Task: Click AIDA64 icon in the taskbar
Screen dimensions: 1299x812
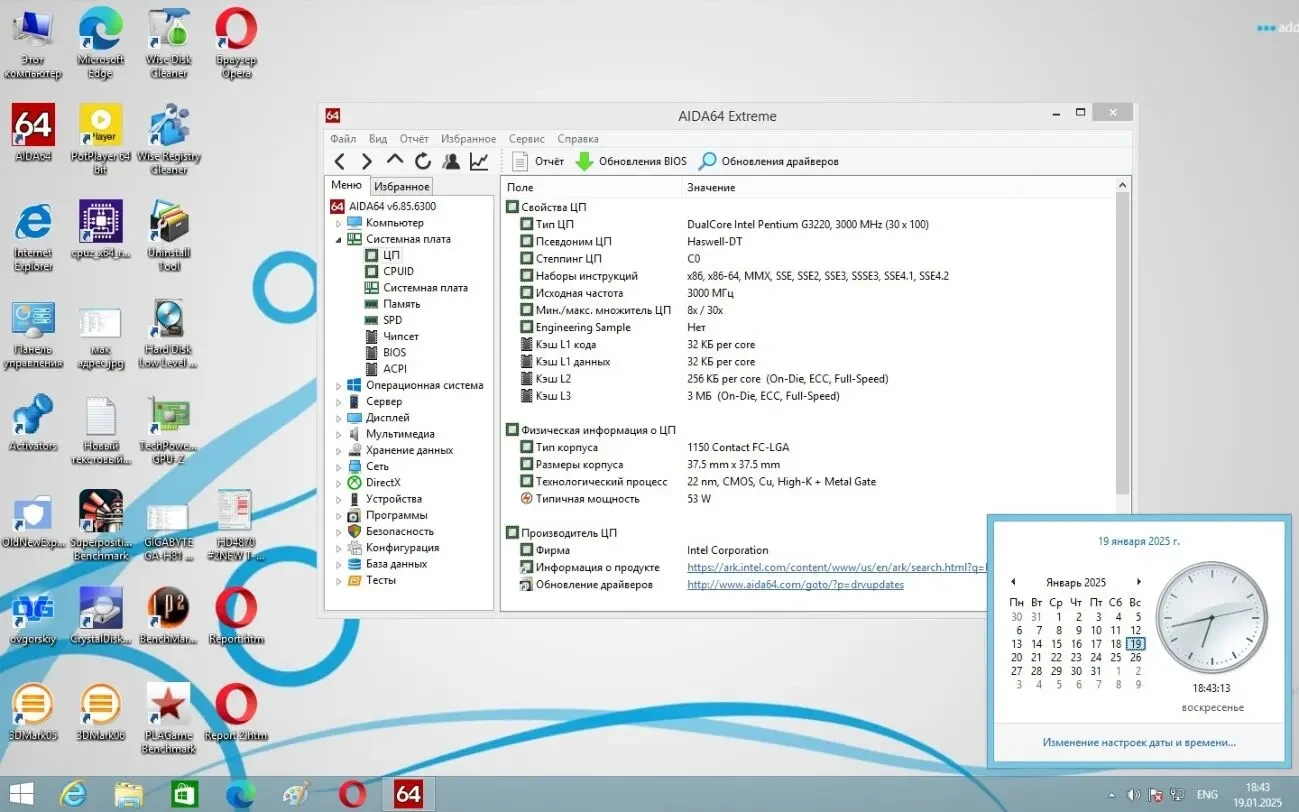Action: (408, 794)
